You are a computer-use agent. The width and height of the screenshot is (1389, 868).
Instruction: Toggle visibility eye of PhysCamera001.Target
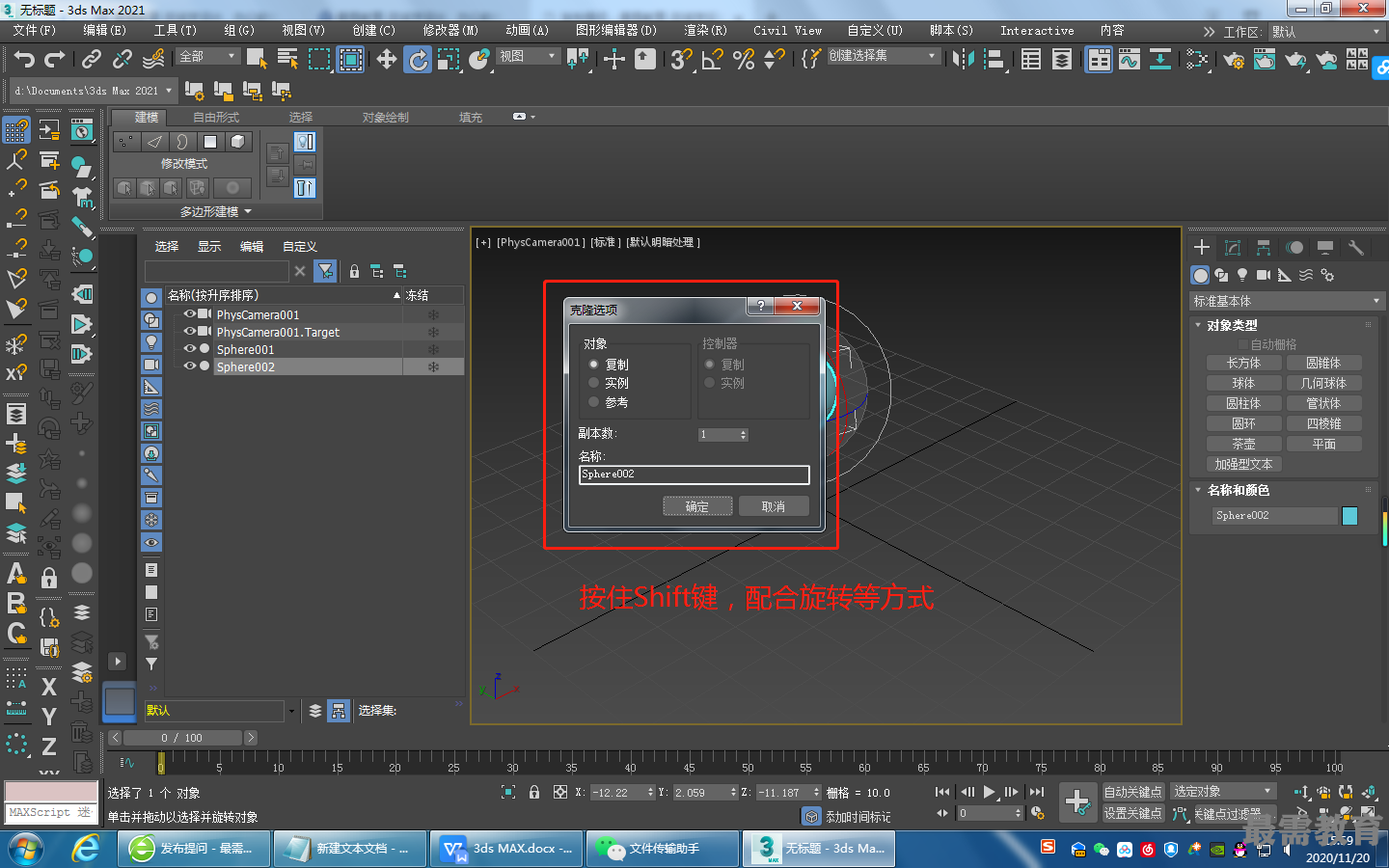coord(190,332)
